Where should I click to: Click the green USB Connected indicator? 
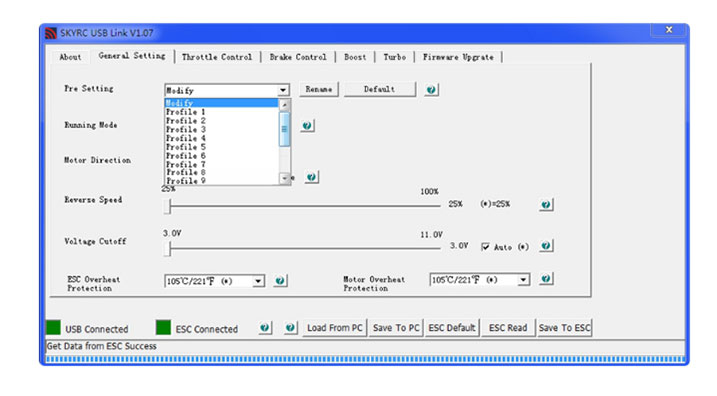[53, 327]
